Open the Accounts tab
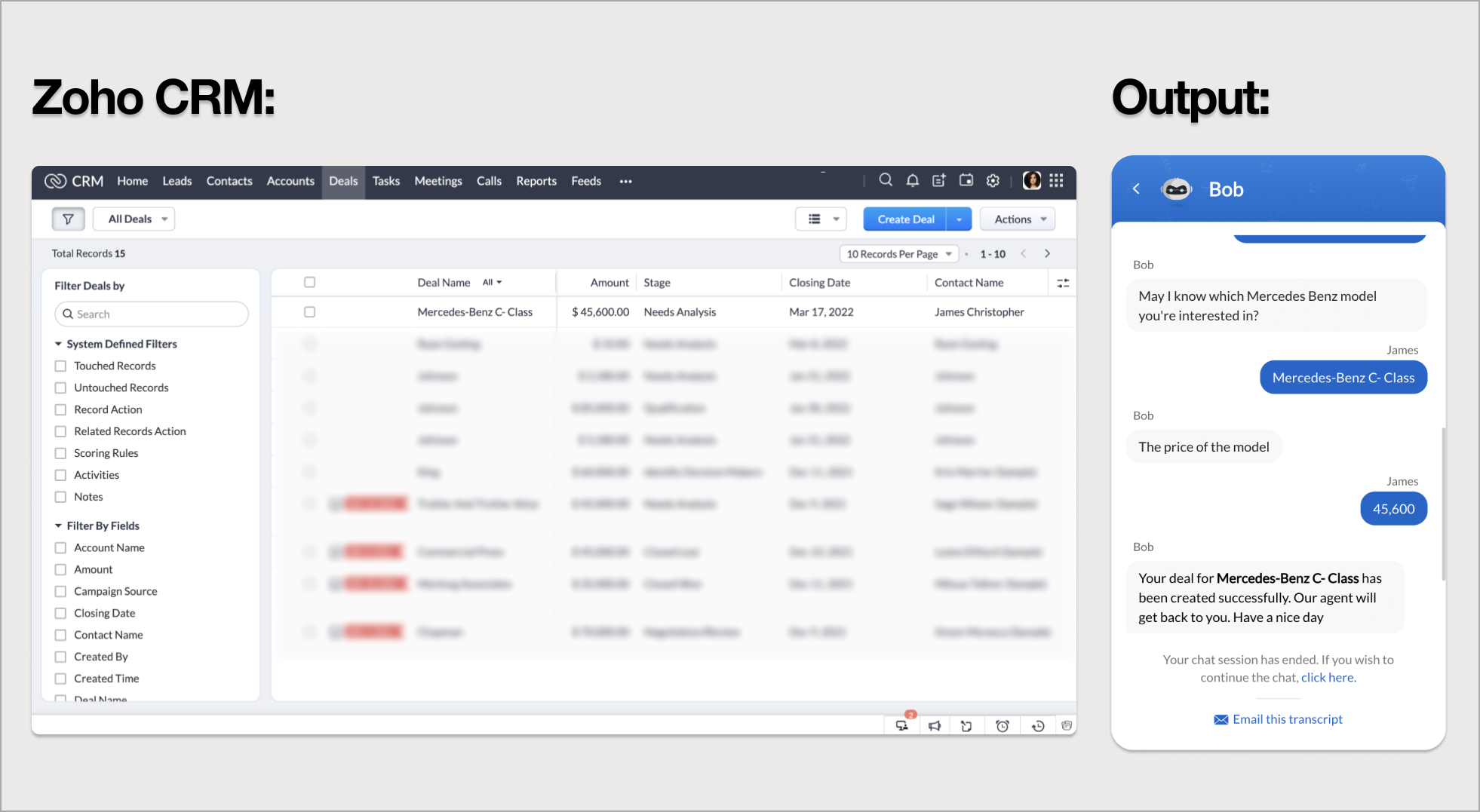The height and width of the screenshot is (812, 1480). tap(290, 181)
